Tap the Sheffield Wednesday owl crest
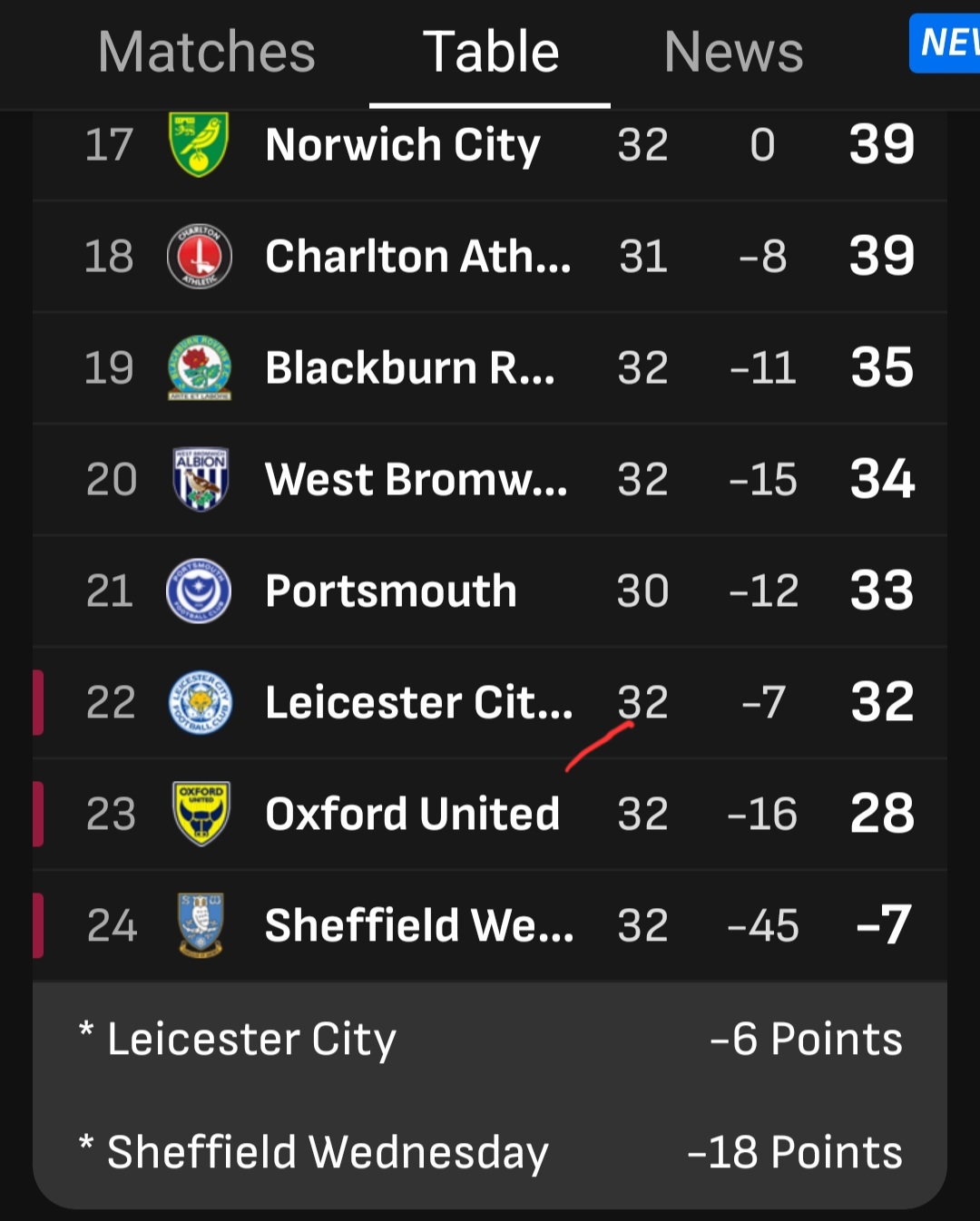Viewport: 980px width, 1221px height. [x=200, y=925]
